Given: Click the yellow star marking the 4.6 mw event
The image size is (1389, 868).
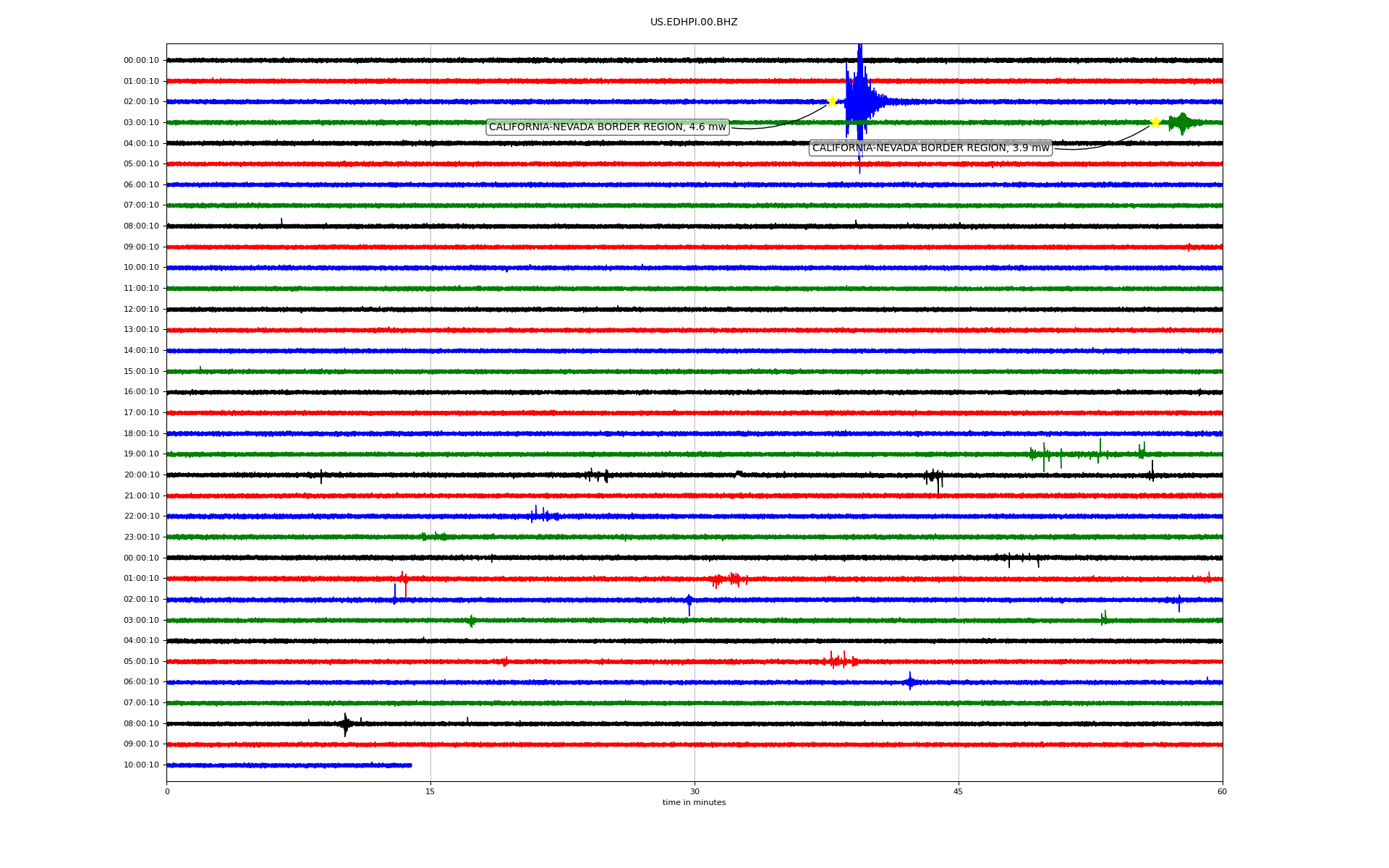Looking at the screenshot, I should [832, 101].
